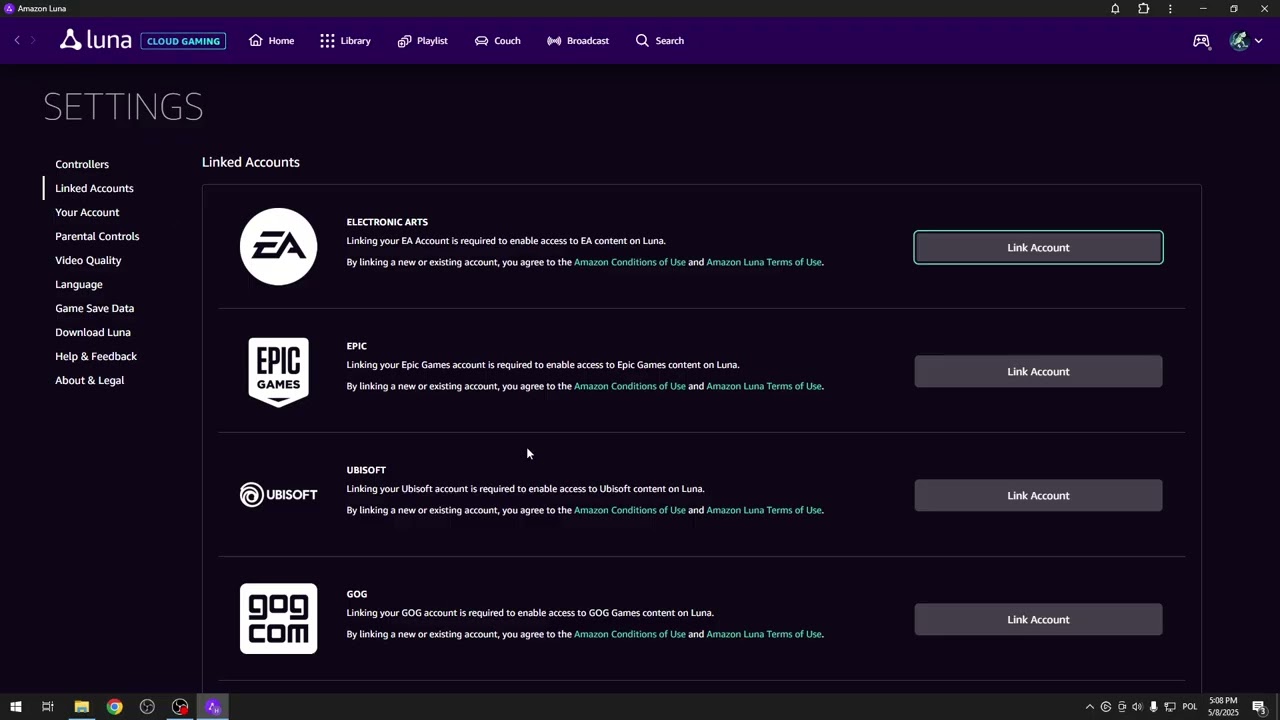Open the Windows Start menu
1280x720 pixels.
(15, 707)
